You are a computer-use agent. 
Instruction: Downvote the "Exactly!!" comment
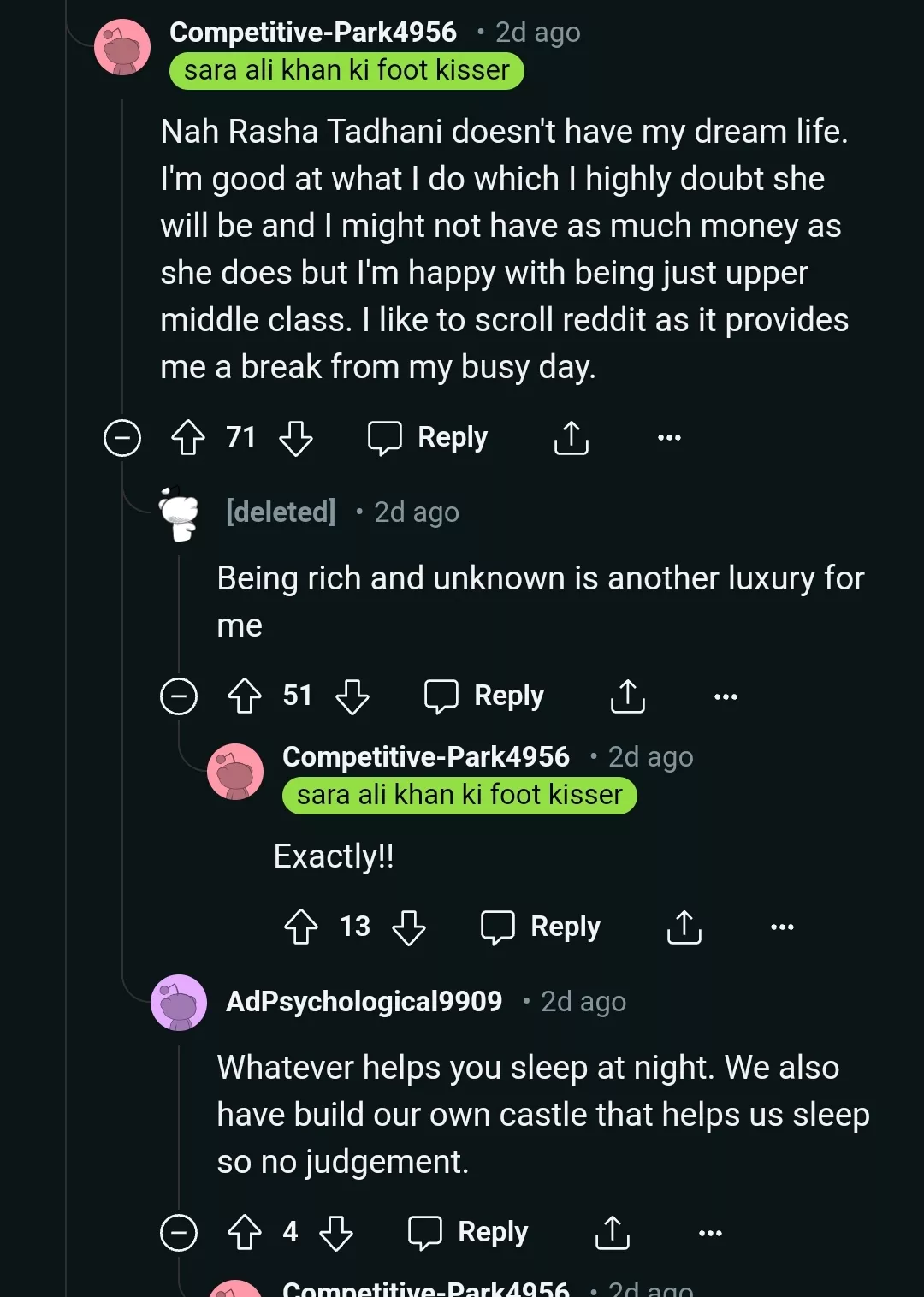point(409,927)
